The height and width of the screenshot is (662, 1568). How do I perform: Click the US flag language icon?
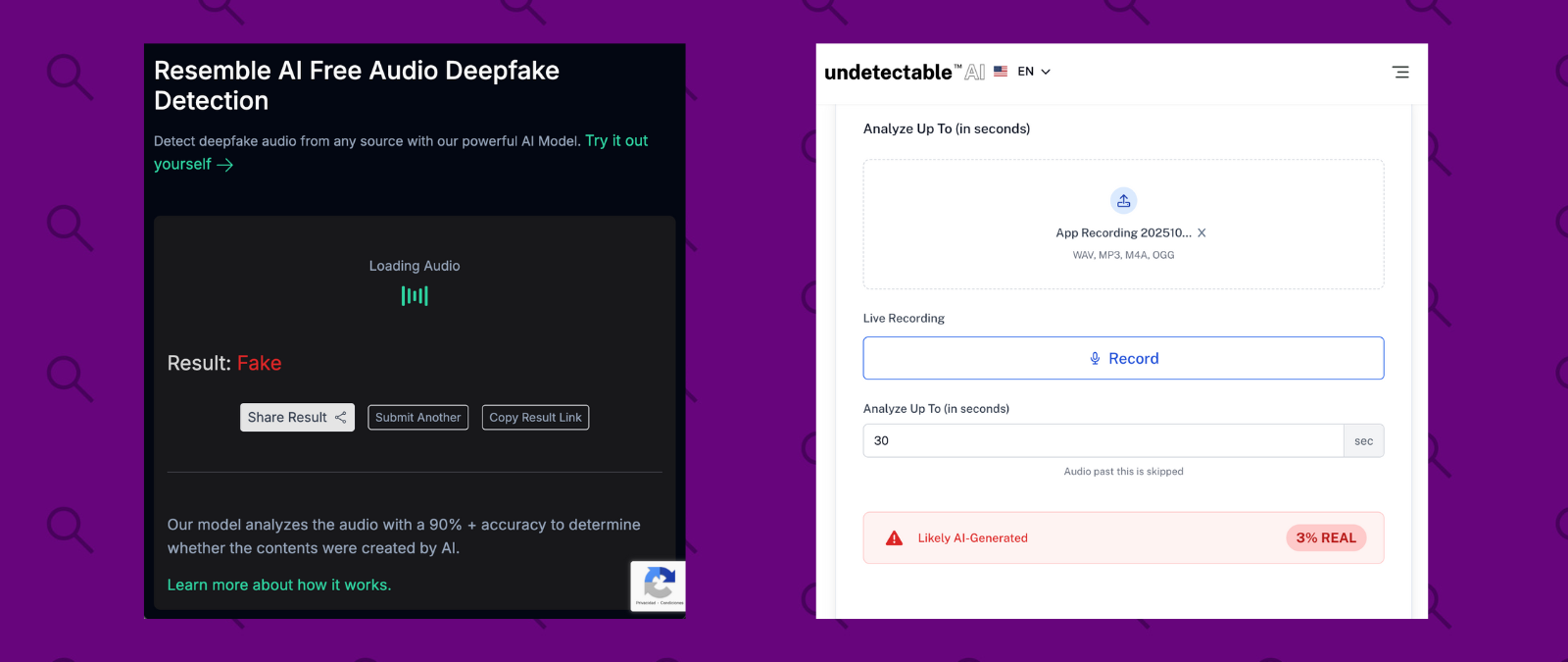tap(1001, 72)
